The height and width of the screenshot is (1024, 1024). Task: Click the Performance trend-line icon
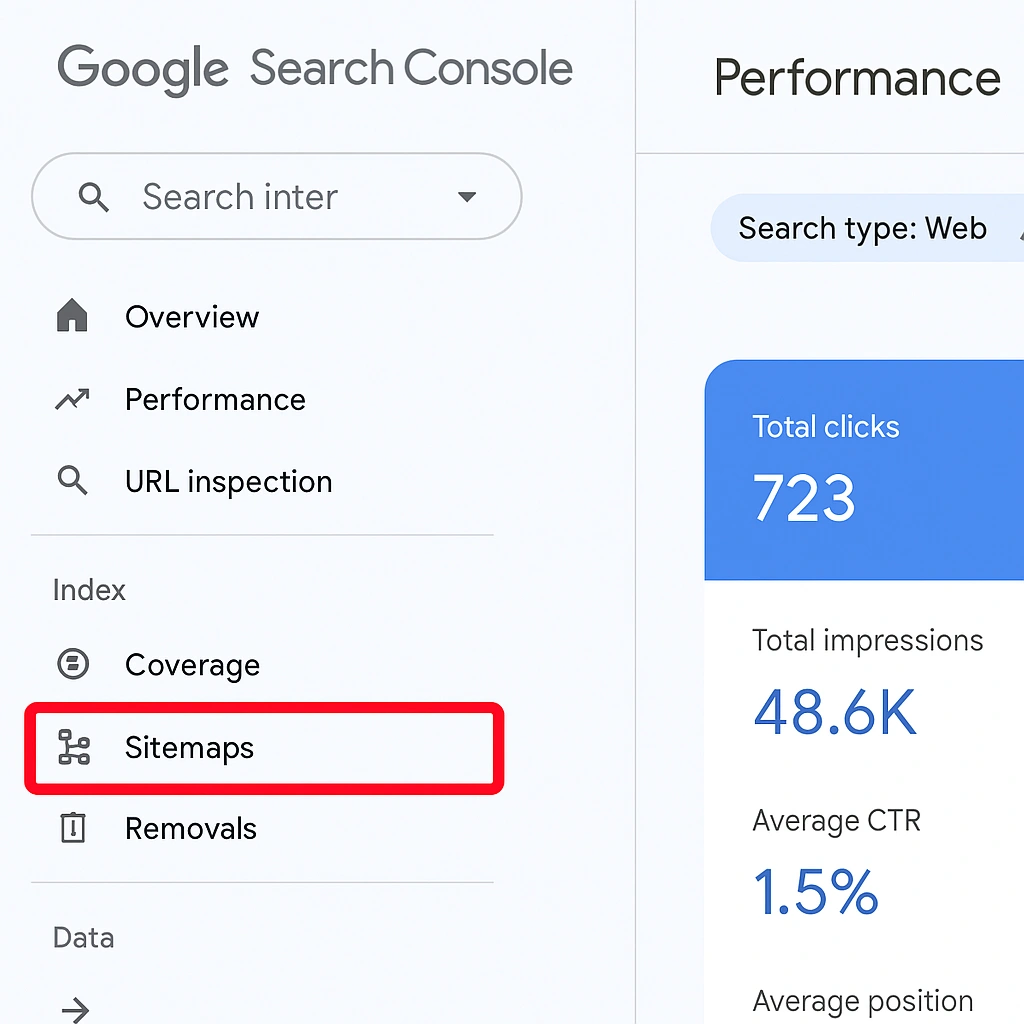(73, 400)
